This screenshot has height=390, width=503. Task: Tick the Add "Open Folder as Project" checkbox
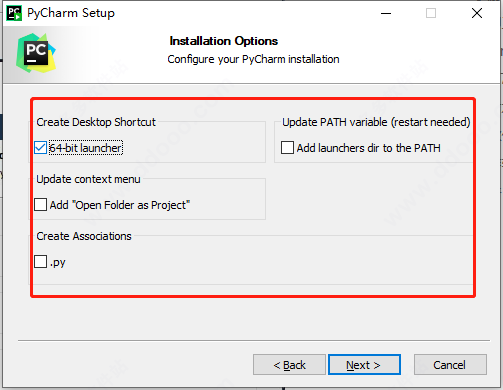click(x=40, y=205)
